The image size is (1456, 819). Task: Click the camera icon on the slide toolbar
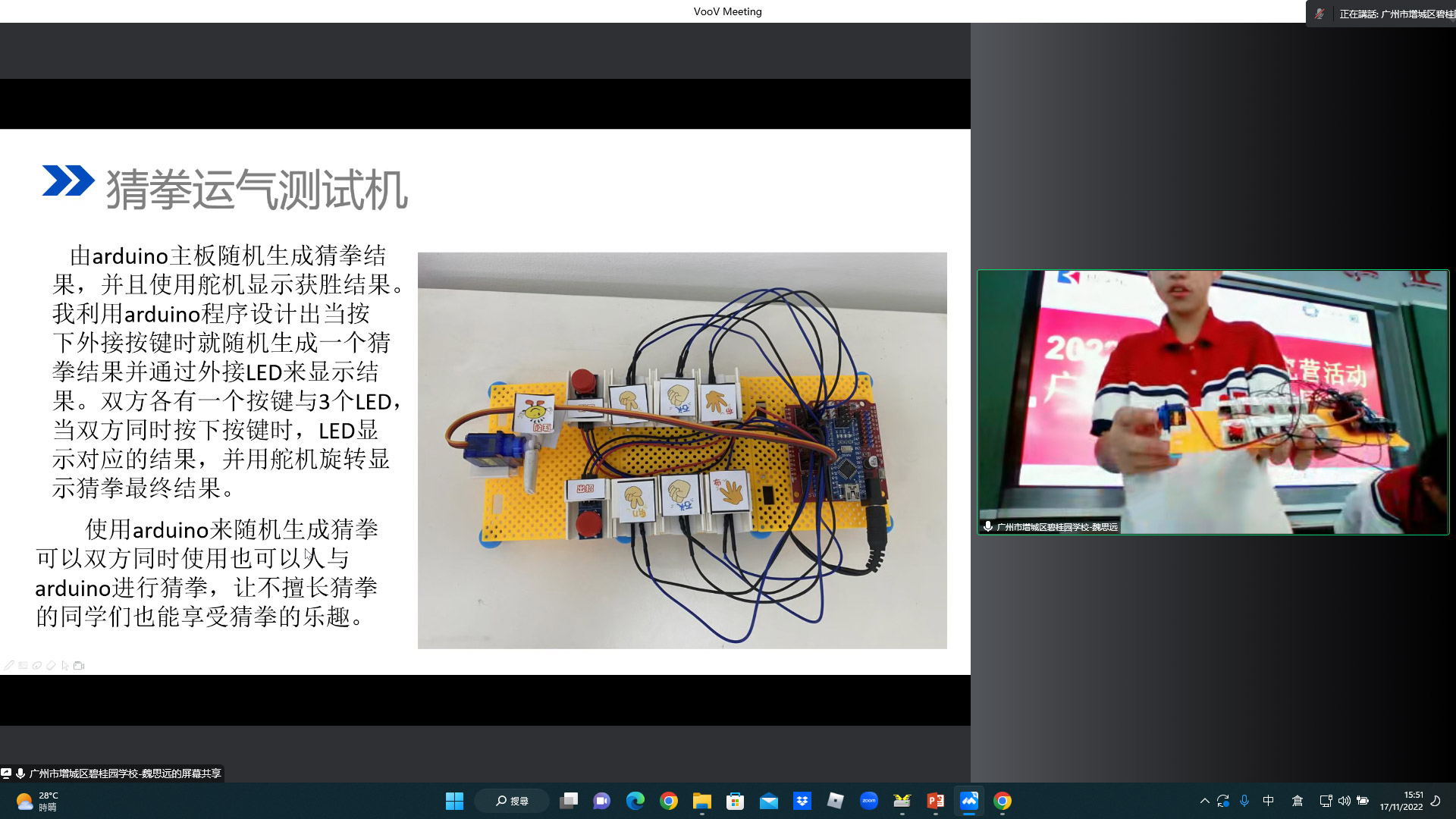(79, 666)
